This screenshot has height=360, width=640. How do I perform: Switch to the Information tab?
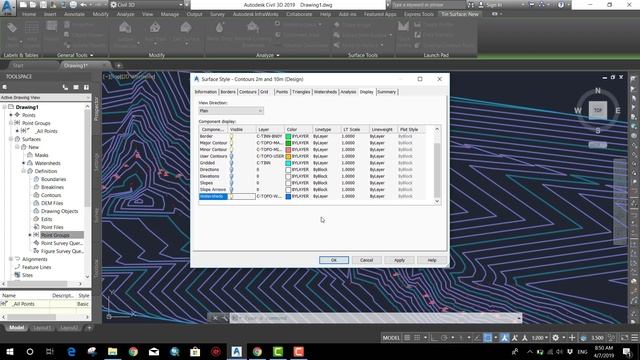(206, 92)
